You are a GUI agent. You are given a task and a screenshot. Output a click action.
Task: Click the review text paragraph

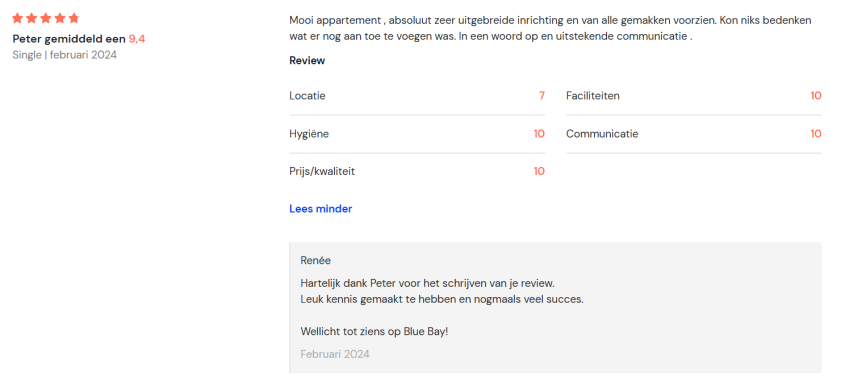tap(550, 29)
